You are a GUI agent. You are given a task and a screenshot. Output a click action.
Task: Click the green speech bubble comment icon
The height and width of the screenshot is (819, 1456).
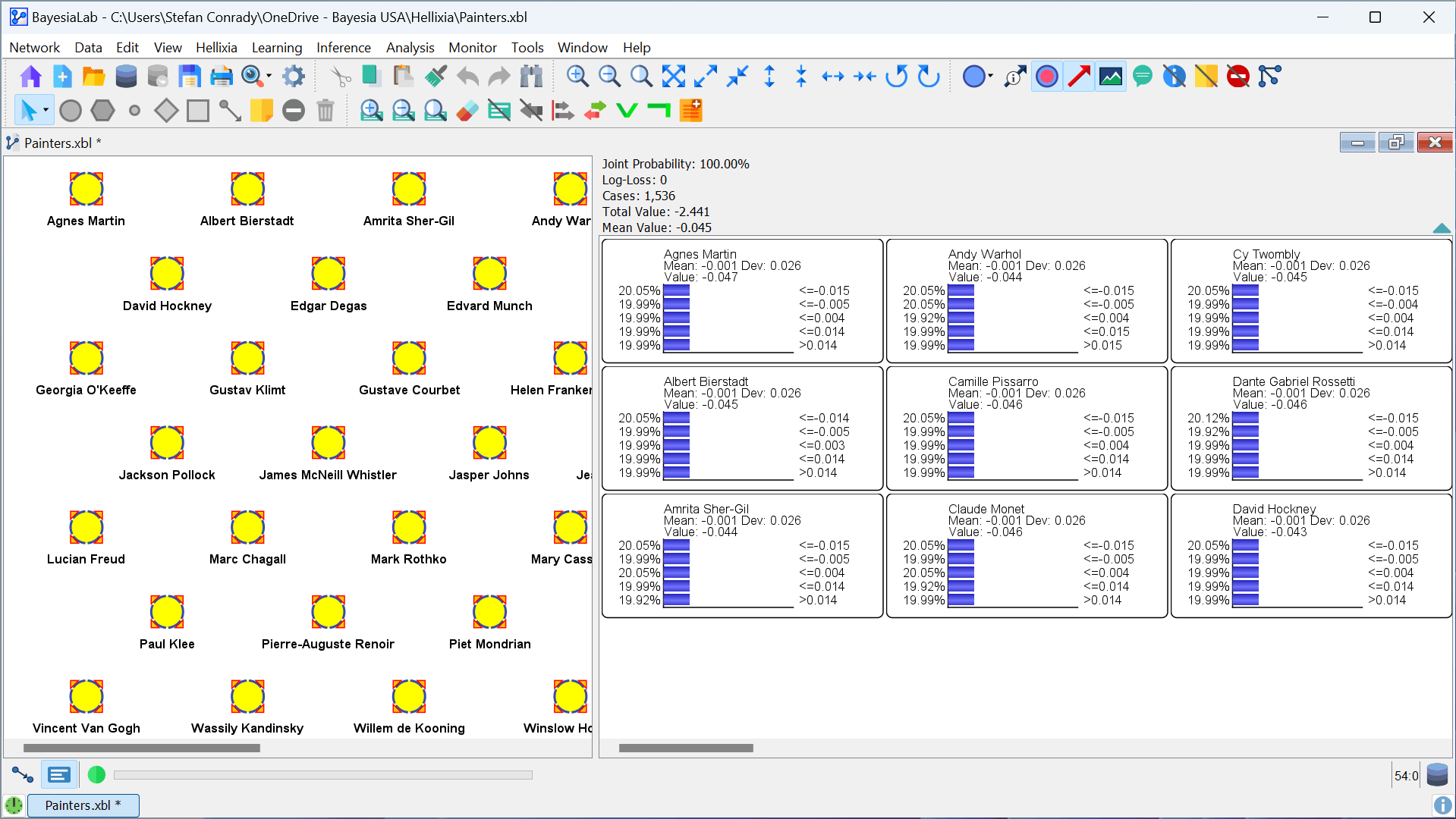[x=1143, y=77]
